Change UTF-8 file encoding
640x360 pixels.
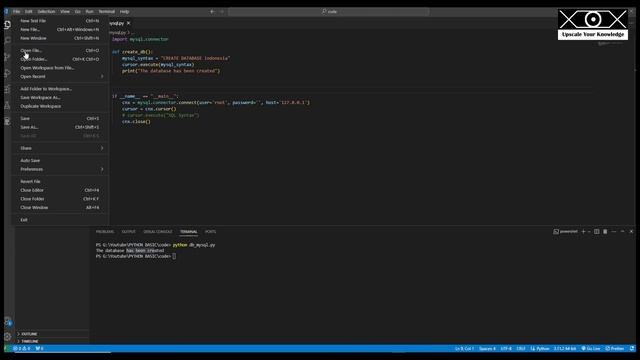[x=506, y=349]
